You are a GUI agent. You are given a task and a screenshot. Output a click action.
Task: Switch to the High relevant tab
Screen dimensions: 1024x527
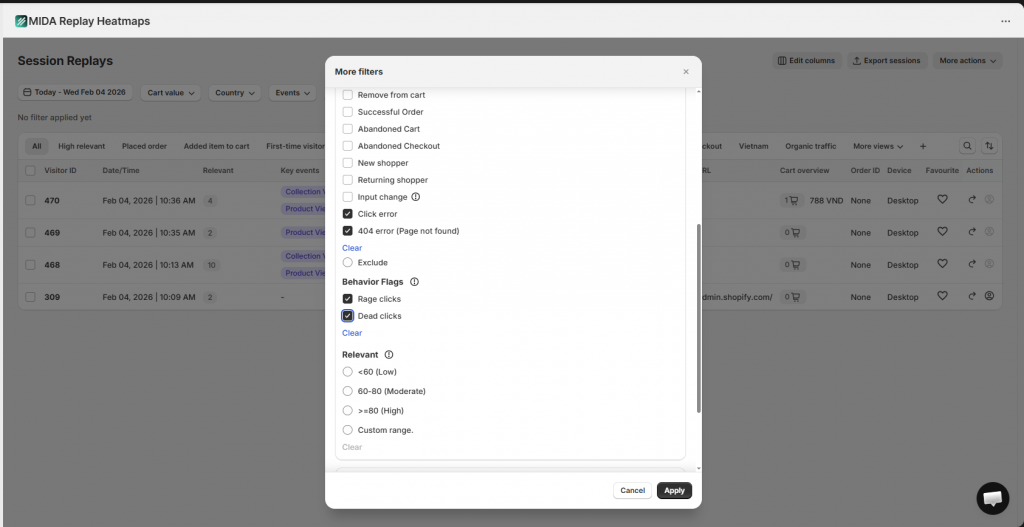[81, 146]
